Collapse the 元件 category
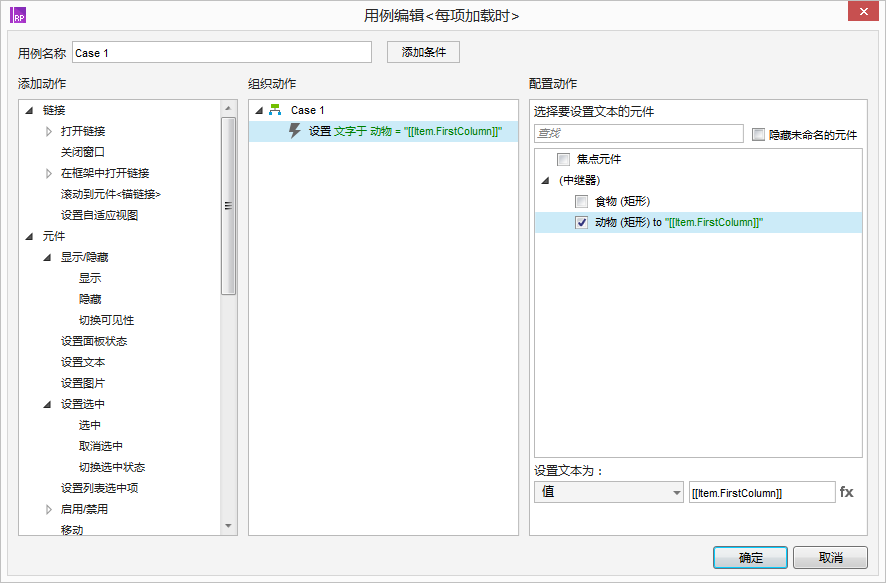Viewport: 886px width, 583px height. pyautogui.click(x=29, y=236)
